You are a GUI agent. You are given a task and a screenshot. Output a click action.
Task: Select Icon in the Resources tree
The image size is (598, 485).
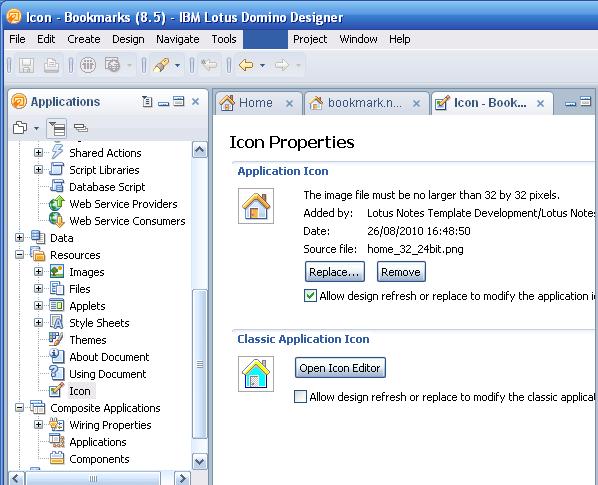[x=80, y=391]
